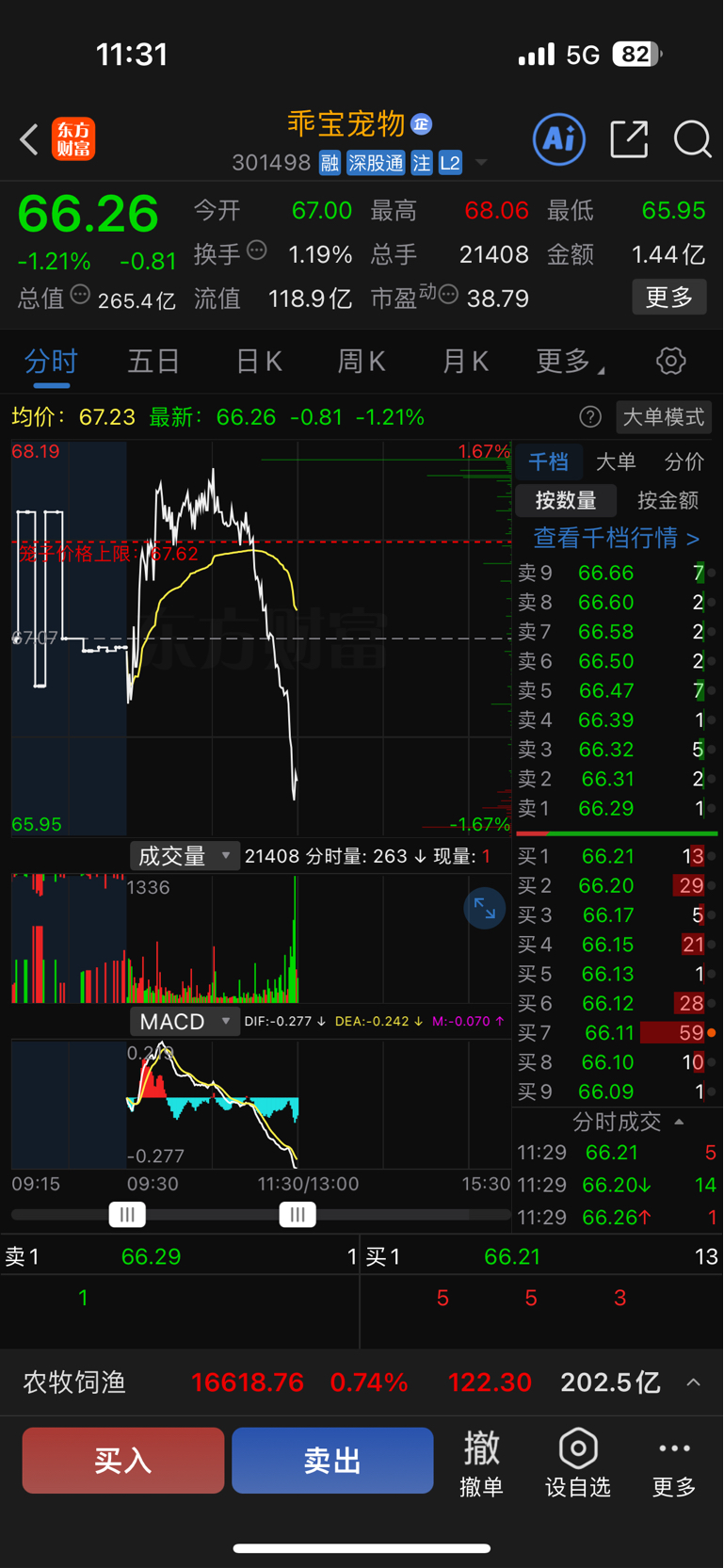The width and height of the screenshot is (724, 1568).
Task: Open the 成交量 indicator dropdown
Action: [184, 856]
